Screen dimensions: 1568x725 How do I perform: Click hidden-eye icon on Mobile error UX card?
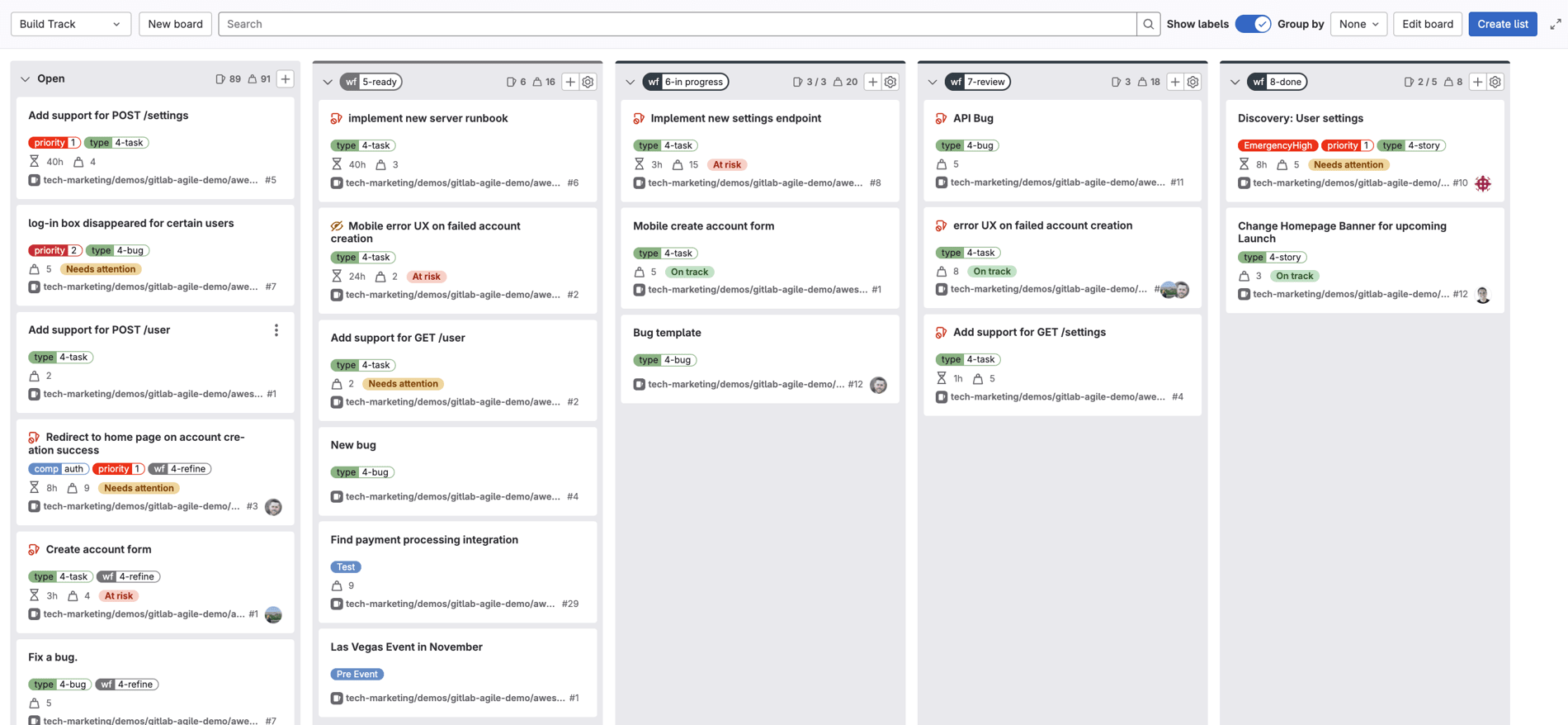(337, 226)
